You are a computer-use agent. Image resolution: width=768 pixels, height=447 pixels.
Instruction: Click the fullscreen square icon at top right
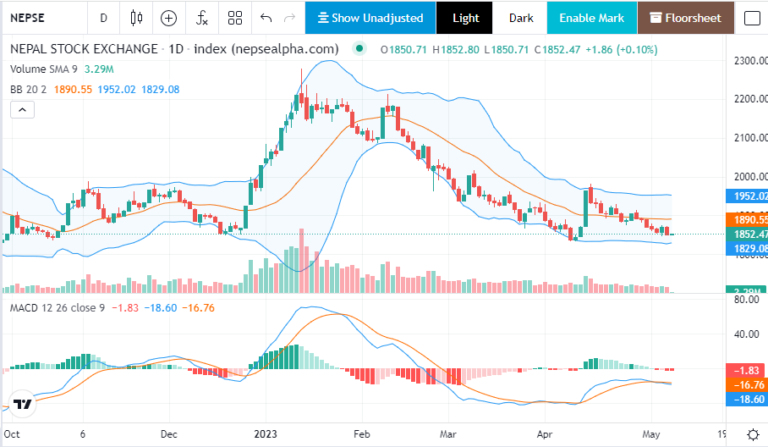point(751,18)
